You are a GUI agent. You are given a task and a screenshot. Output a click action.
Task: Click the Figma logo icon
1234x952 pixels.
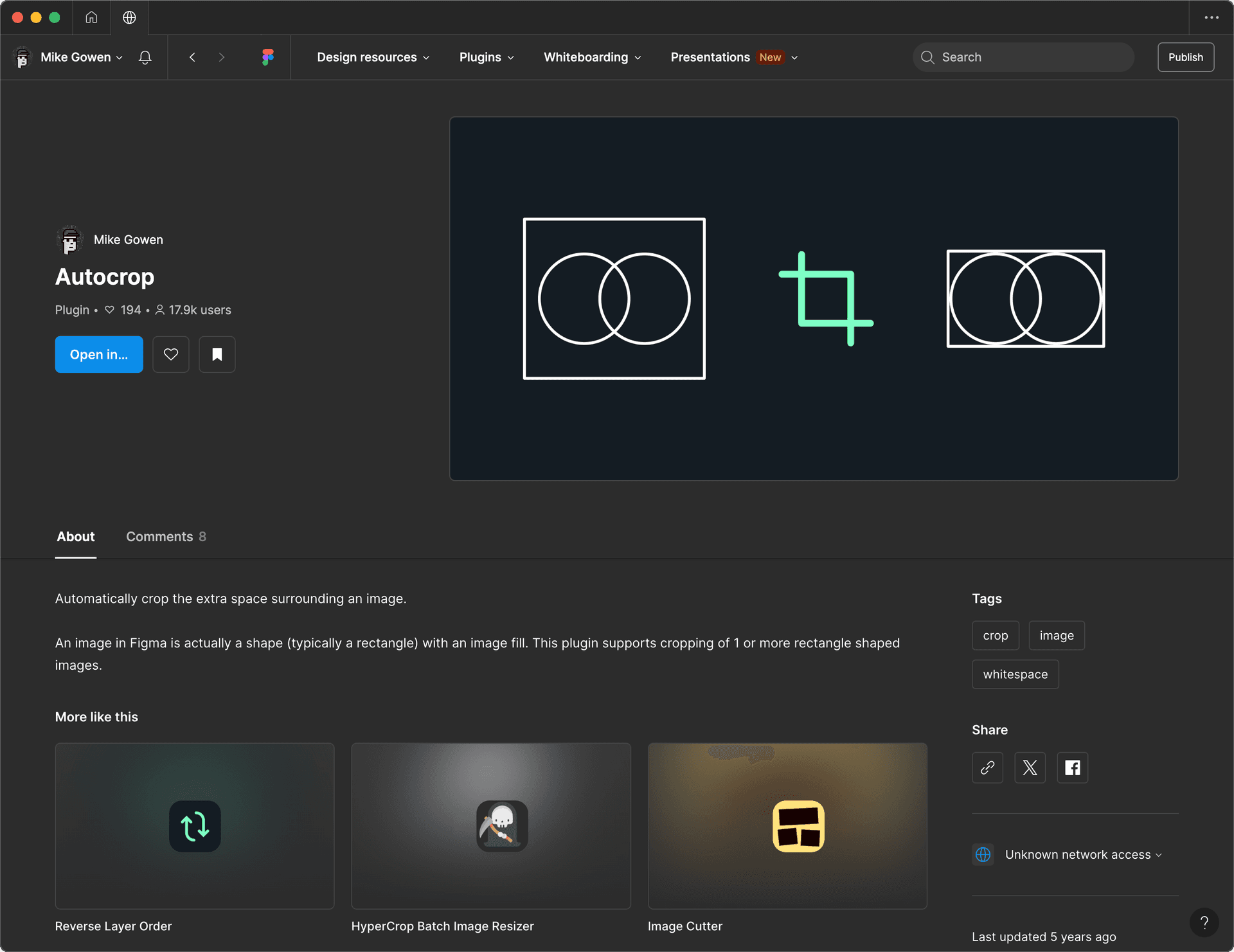[268, 57]
